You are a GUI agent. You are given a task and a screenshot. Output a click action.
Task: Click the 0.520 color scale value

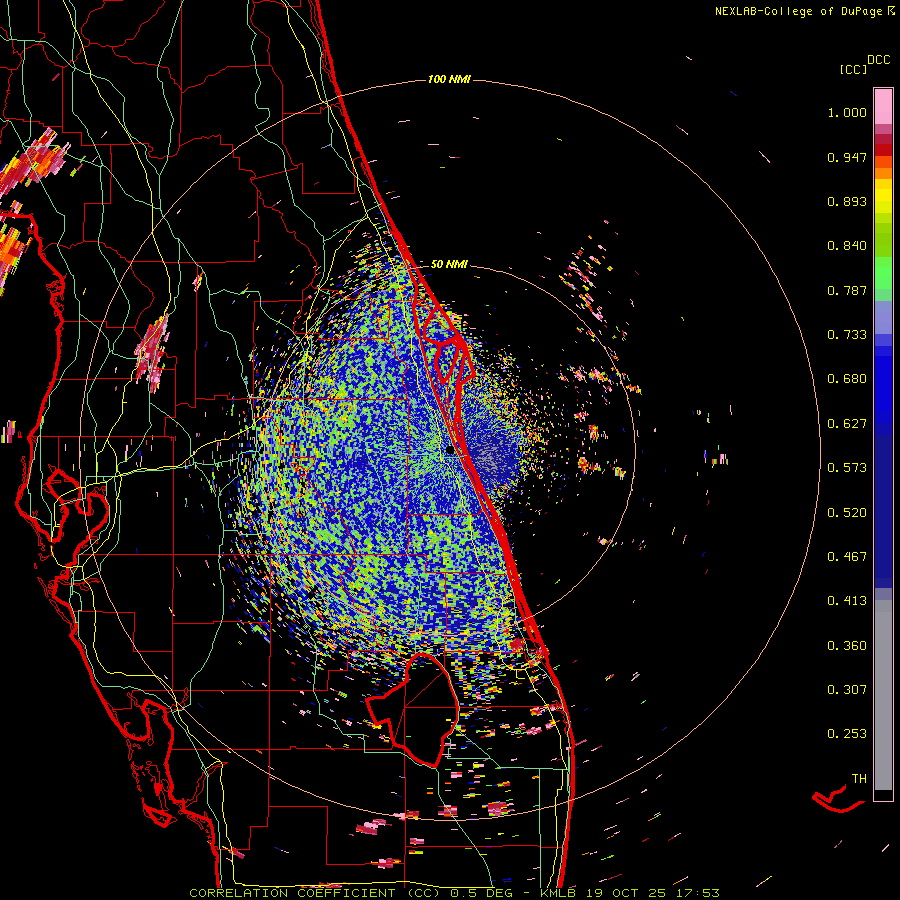847,513
